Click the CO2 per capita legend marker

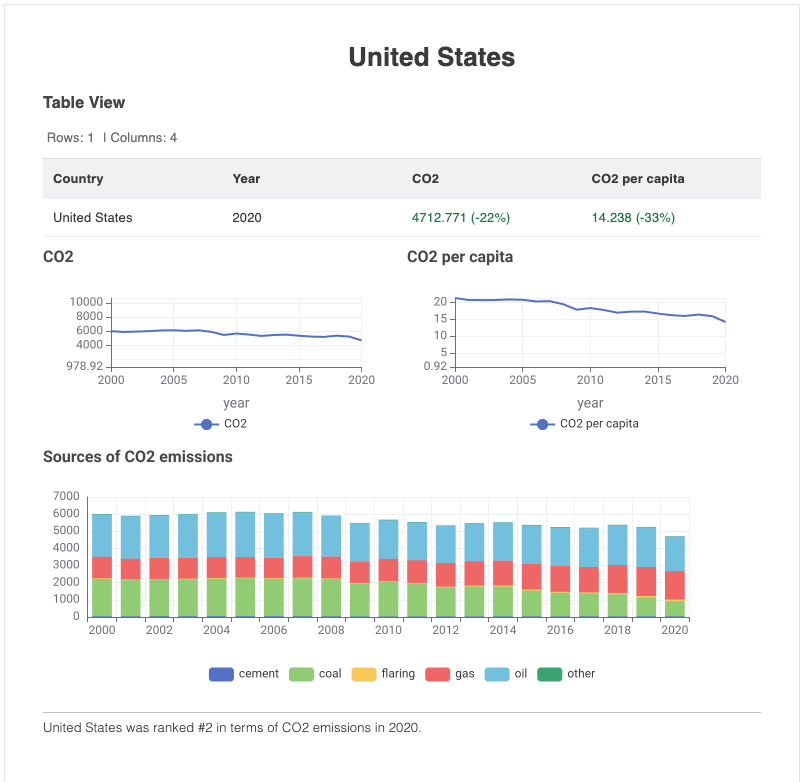[542, 424]
